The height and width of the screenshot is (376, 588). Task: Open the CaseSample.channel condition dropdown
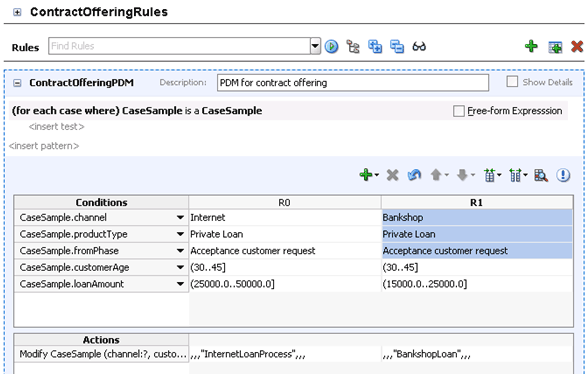[180, 217]
